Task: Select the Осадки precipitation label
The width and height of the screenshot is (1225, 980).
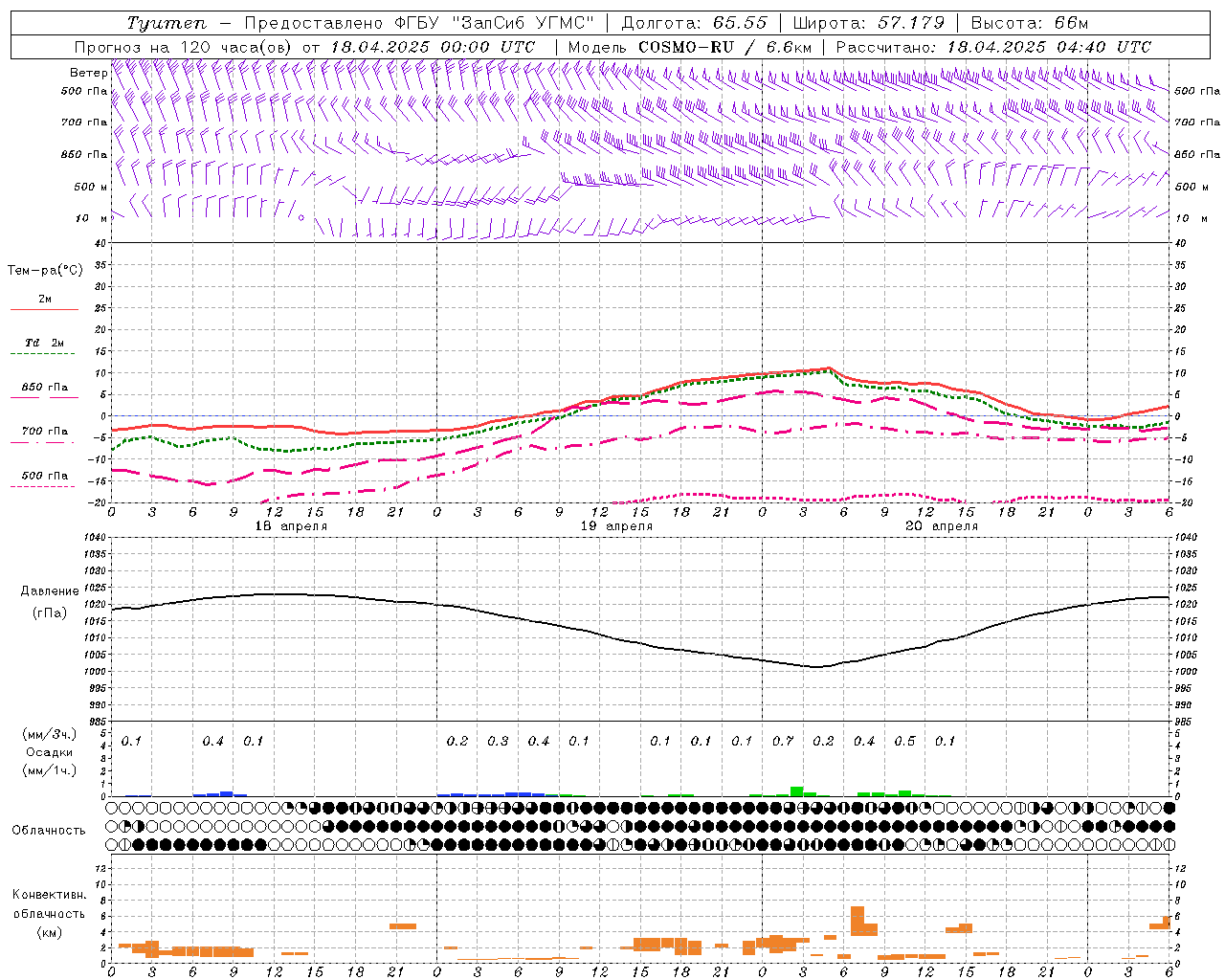Action: coord(50,752)
